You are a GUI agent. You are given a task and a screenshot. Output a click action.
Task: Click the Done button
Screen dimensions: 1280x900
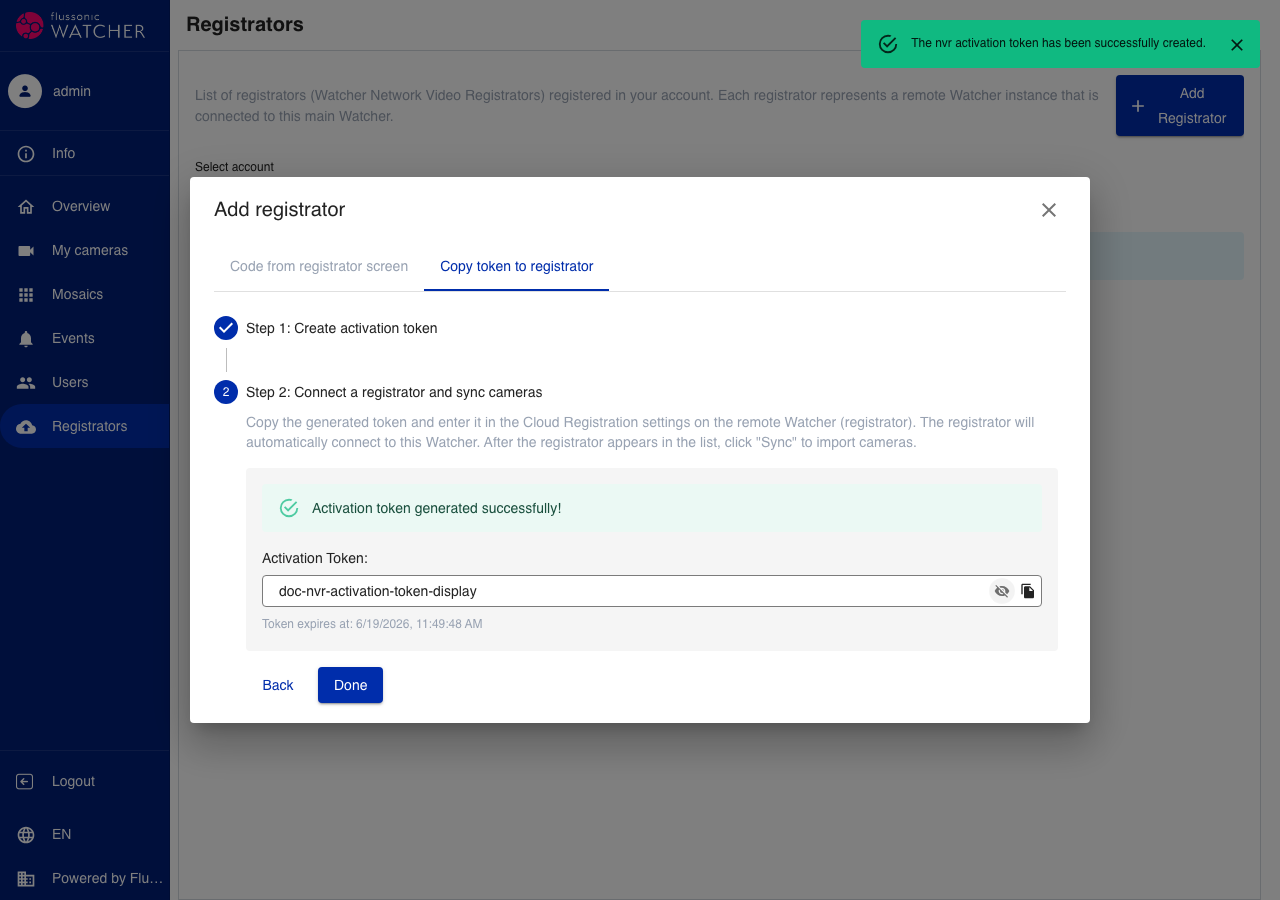pos(350,685)
